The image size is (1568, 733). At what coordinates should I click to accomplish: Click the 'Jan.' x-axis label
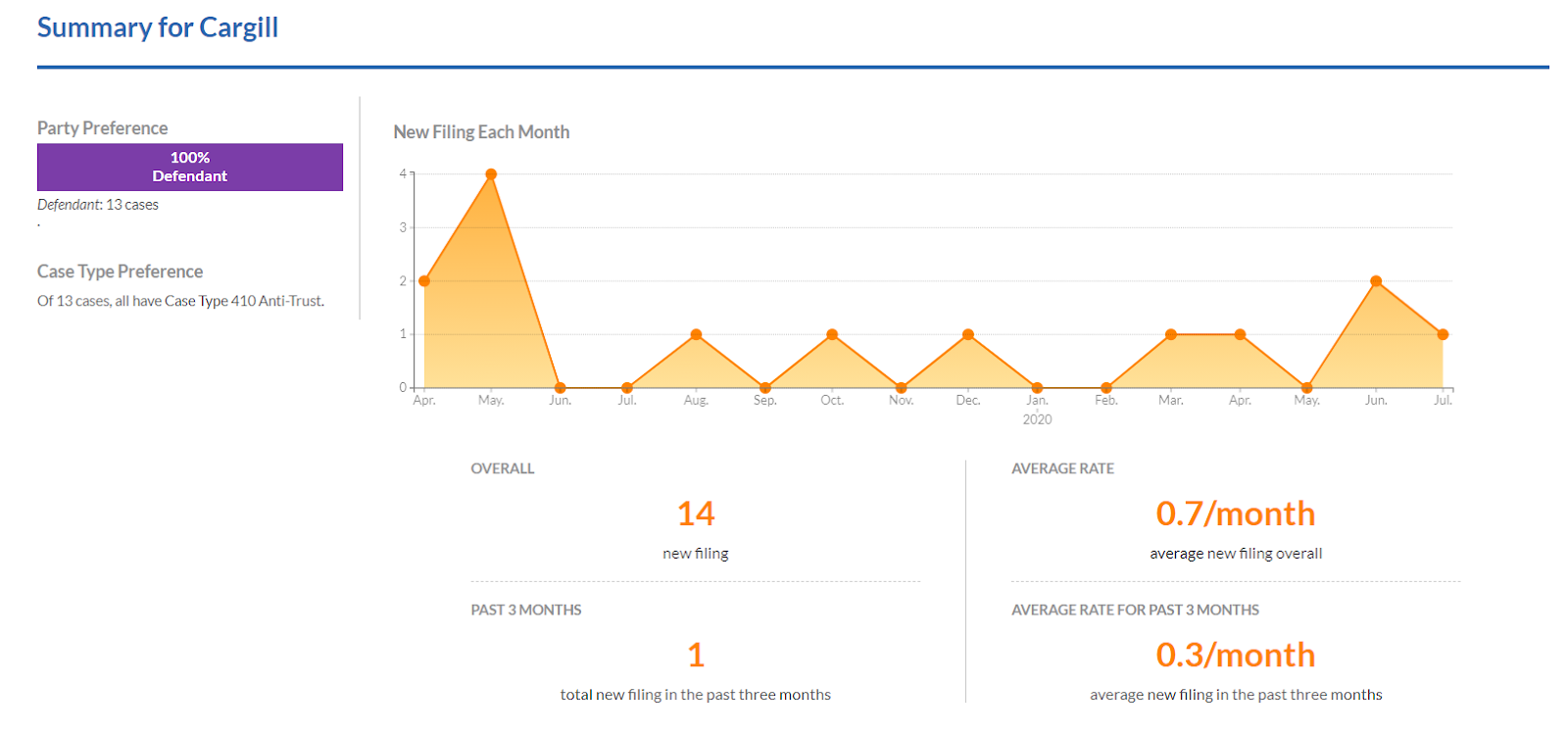tap(1038, 401)
